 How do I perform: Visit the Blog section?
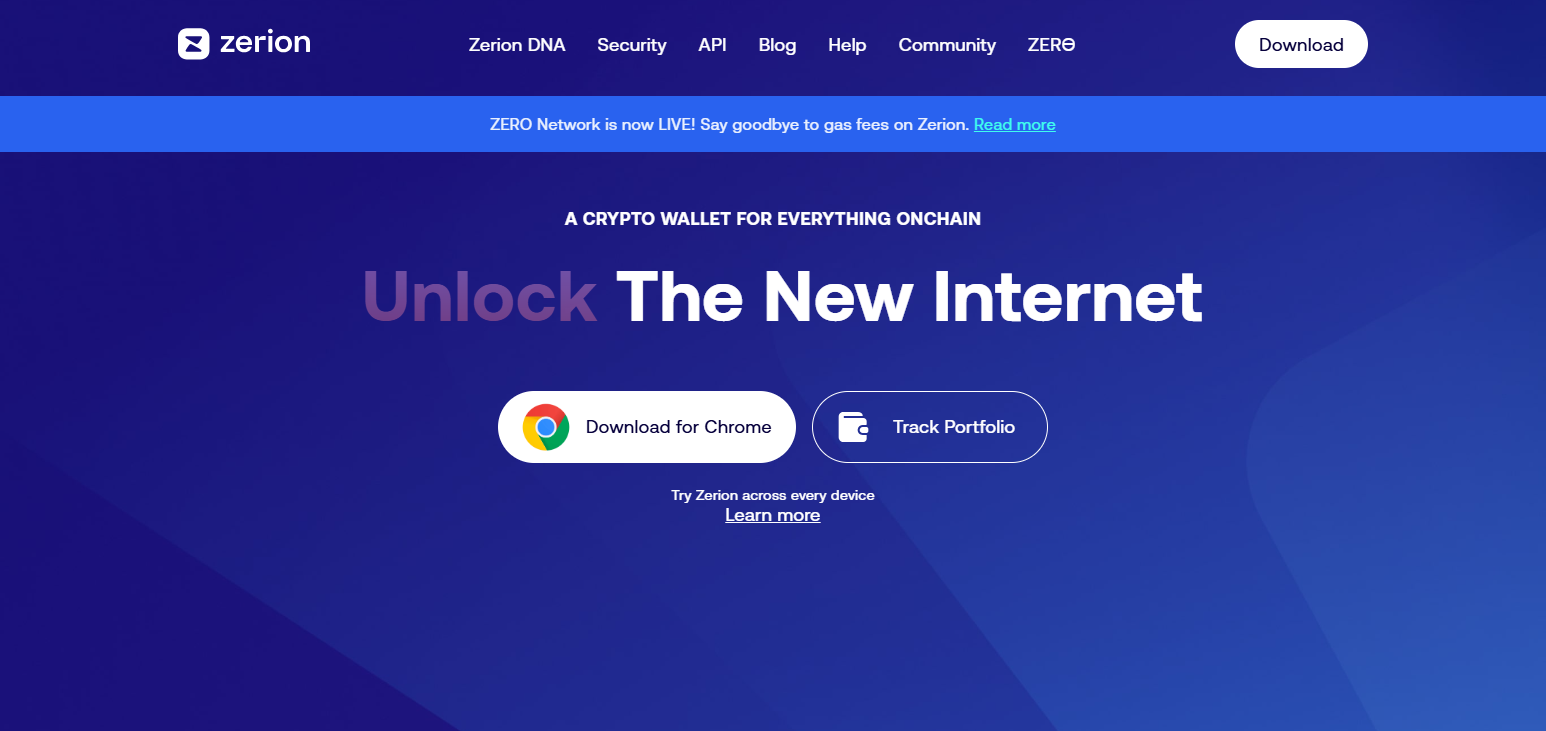point(777,45)
